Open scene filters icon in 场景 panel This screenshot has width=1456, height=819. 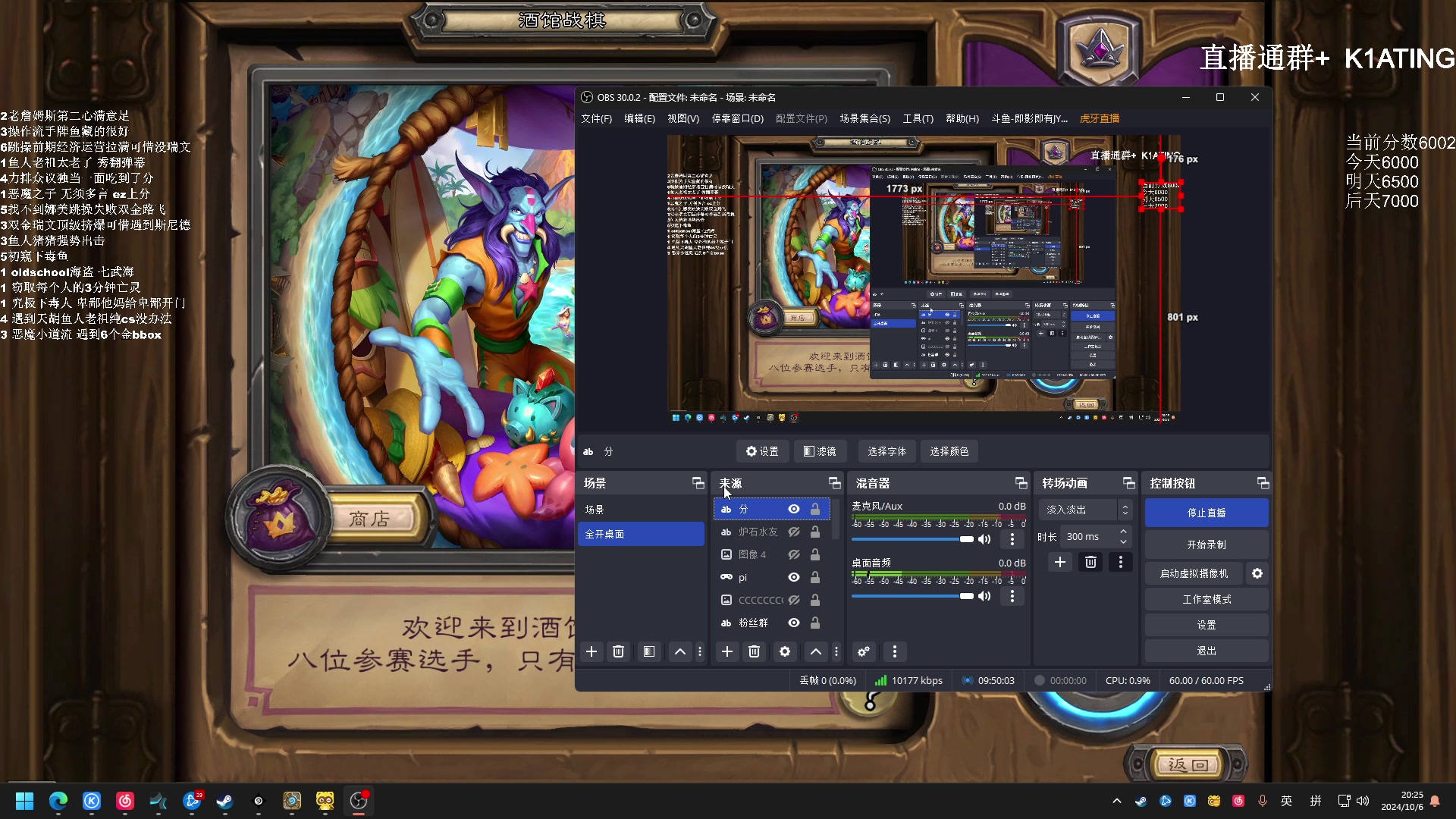click(649, 651)
